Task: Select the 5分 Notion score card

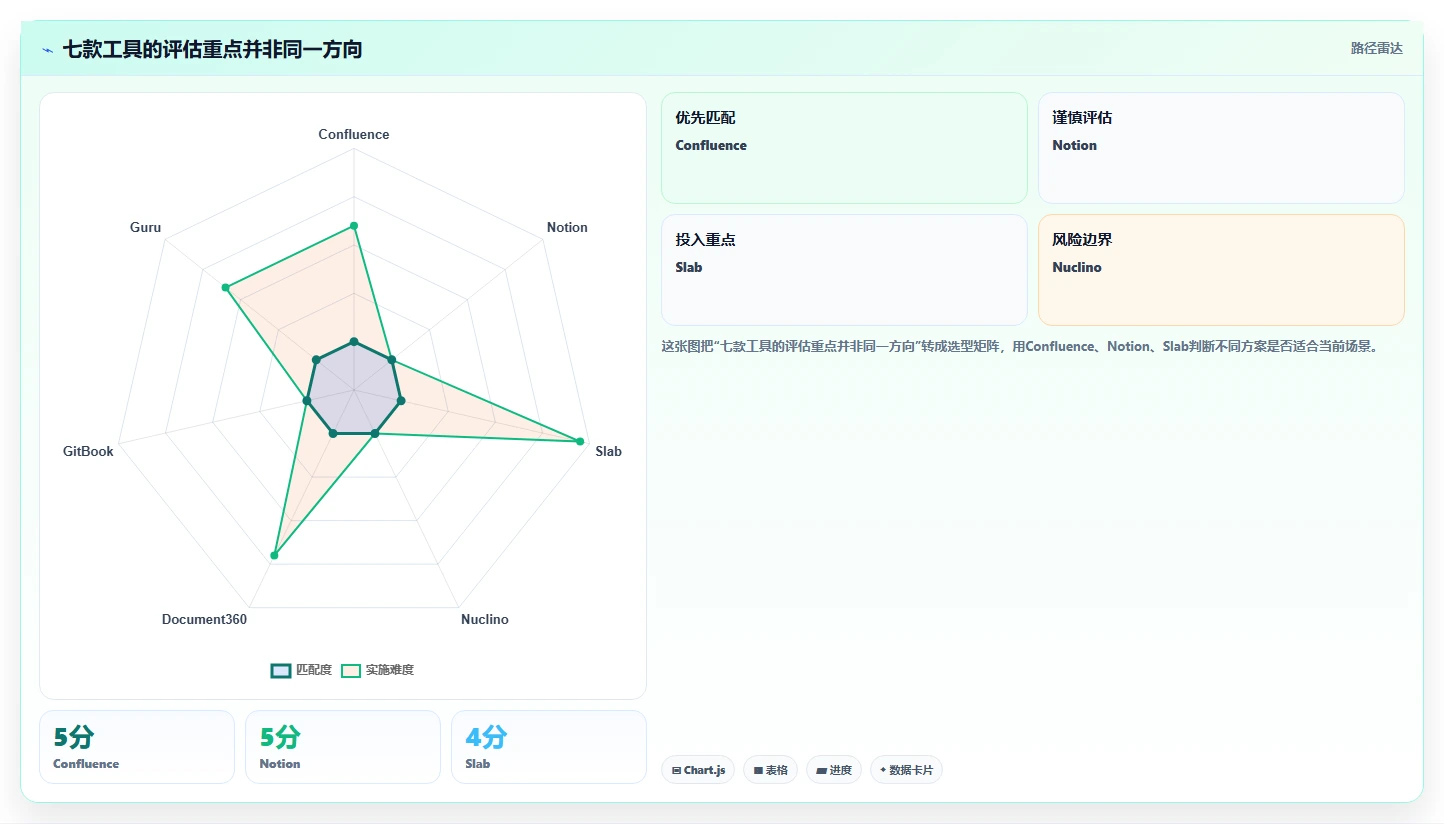Action: point(343,747)
